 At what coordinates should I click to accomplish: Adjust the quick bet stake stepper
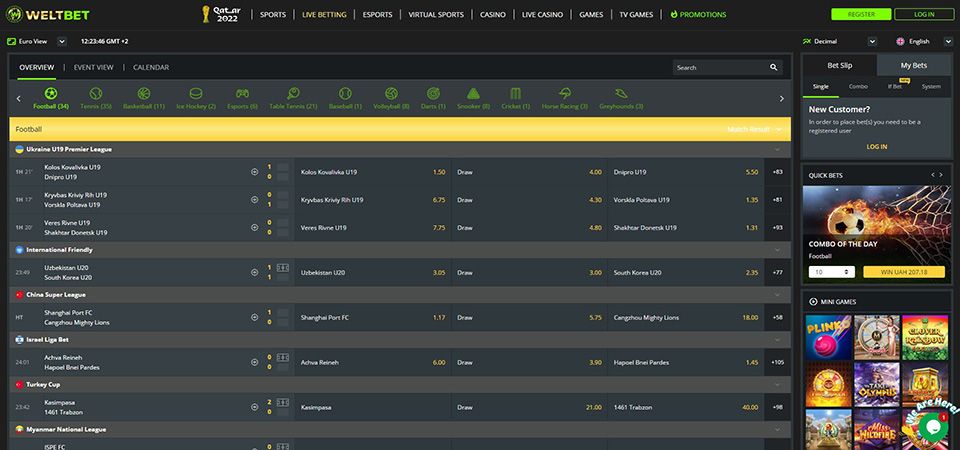coord(847,272)
